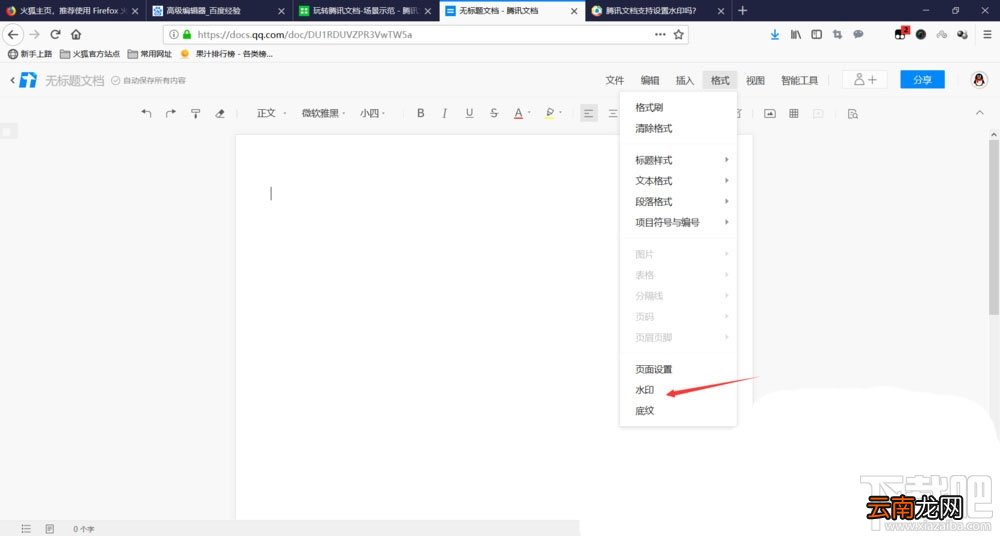Open the 新手上路 bookmark

pos(30,54)
